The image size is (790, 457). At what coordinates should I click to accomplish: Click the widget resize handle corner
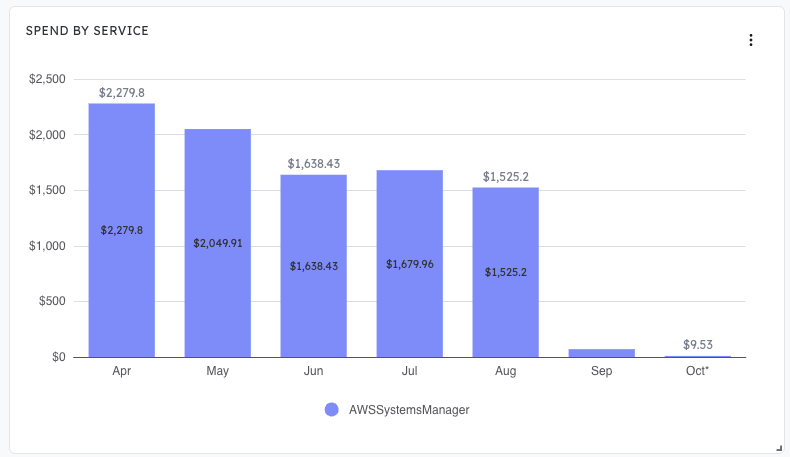(779, 447)
